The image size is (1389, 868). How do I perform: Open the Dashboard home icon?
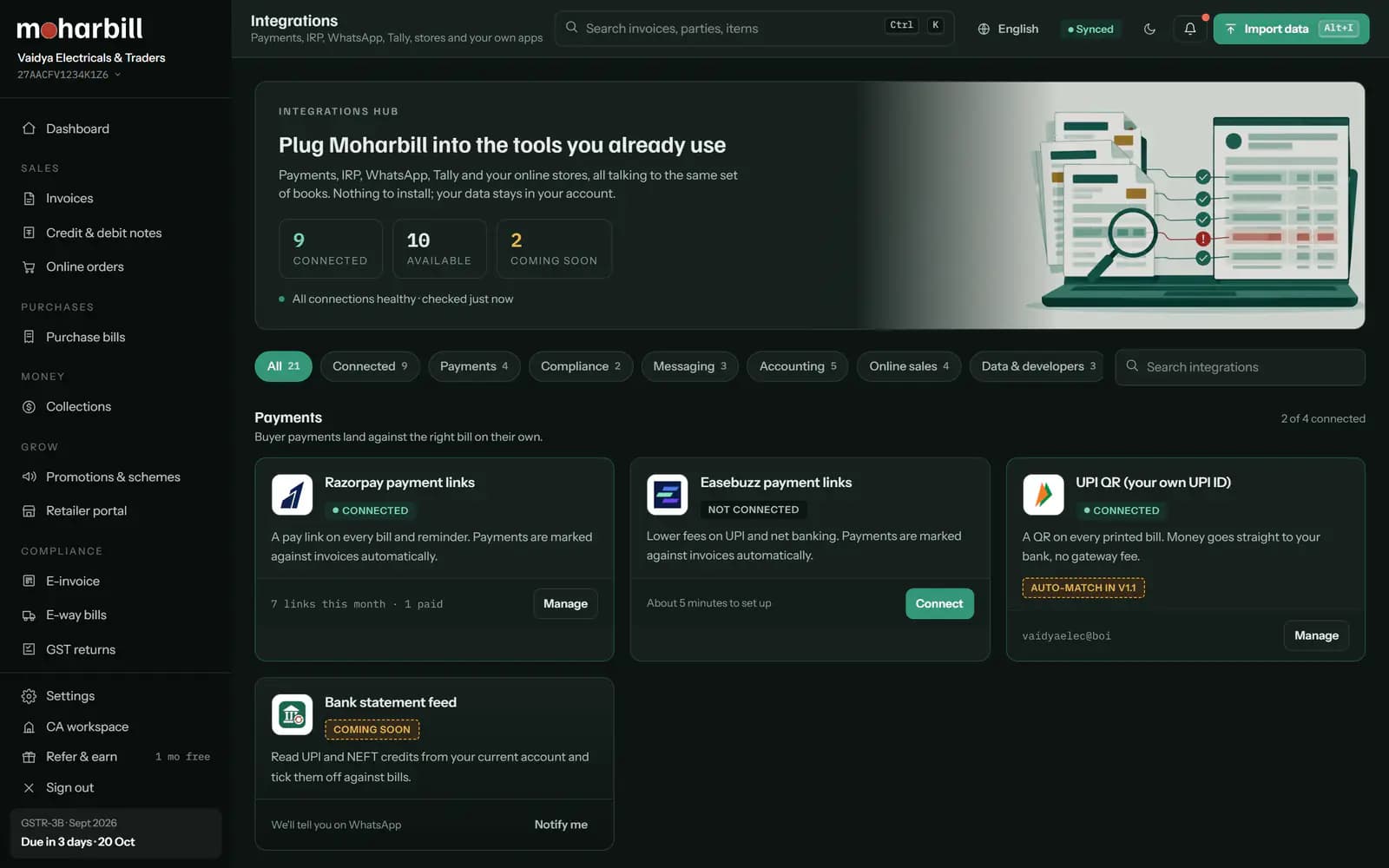tap(29, 128)
